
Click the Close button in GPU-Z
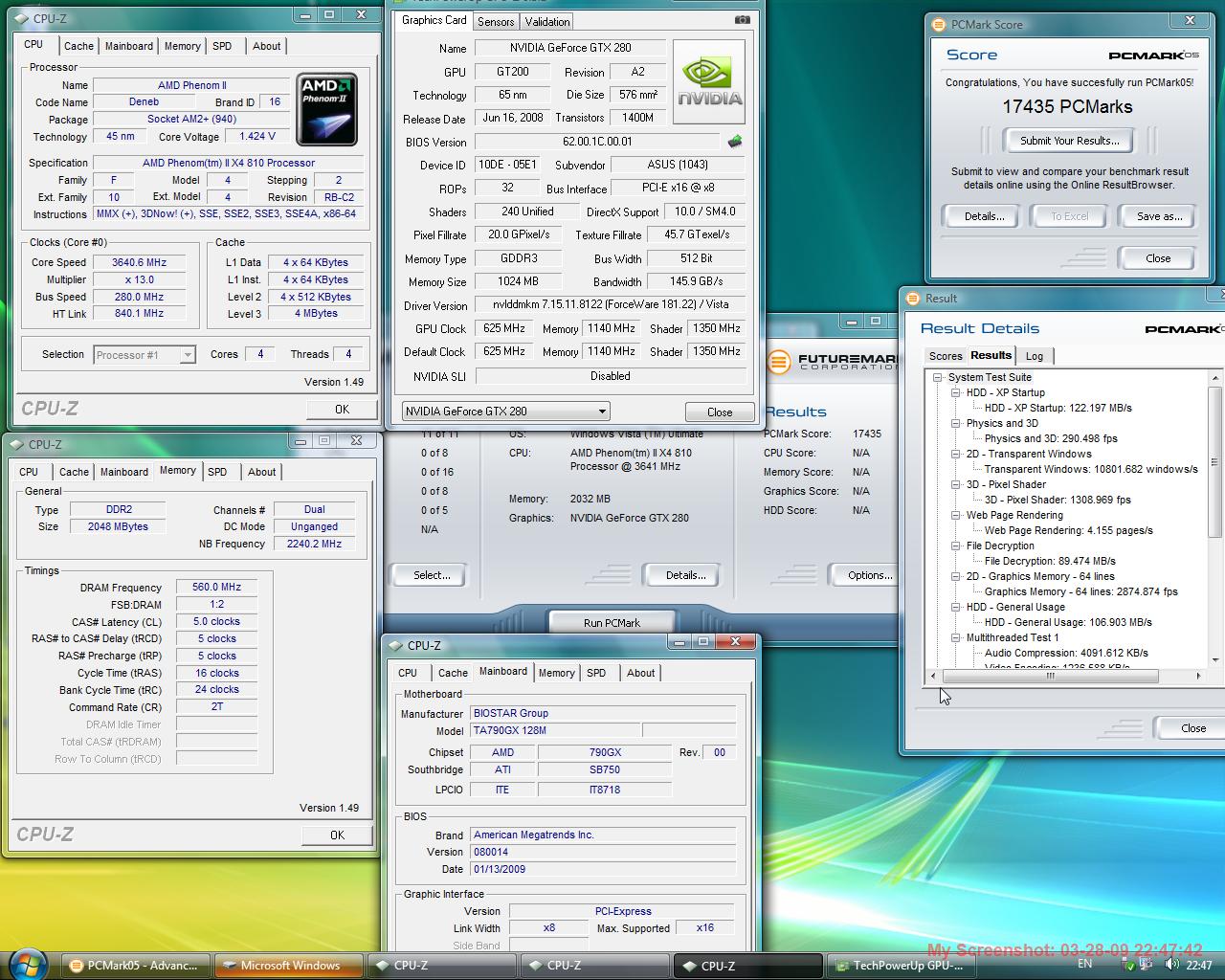coord(720,412)
